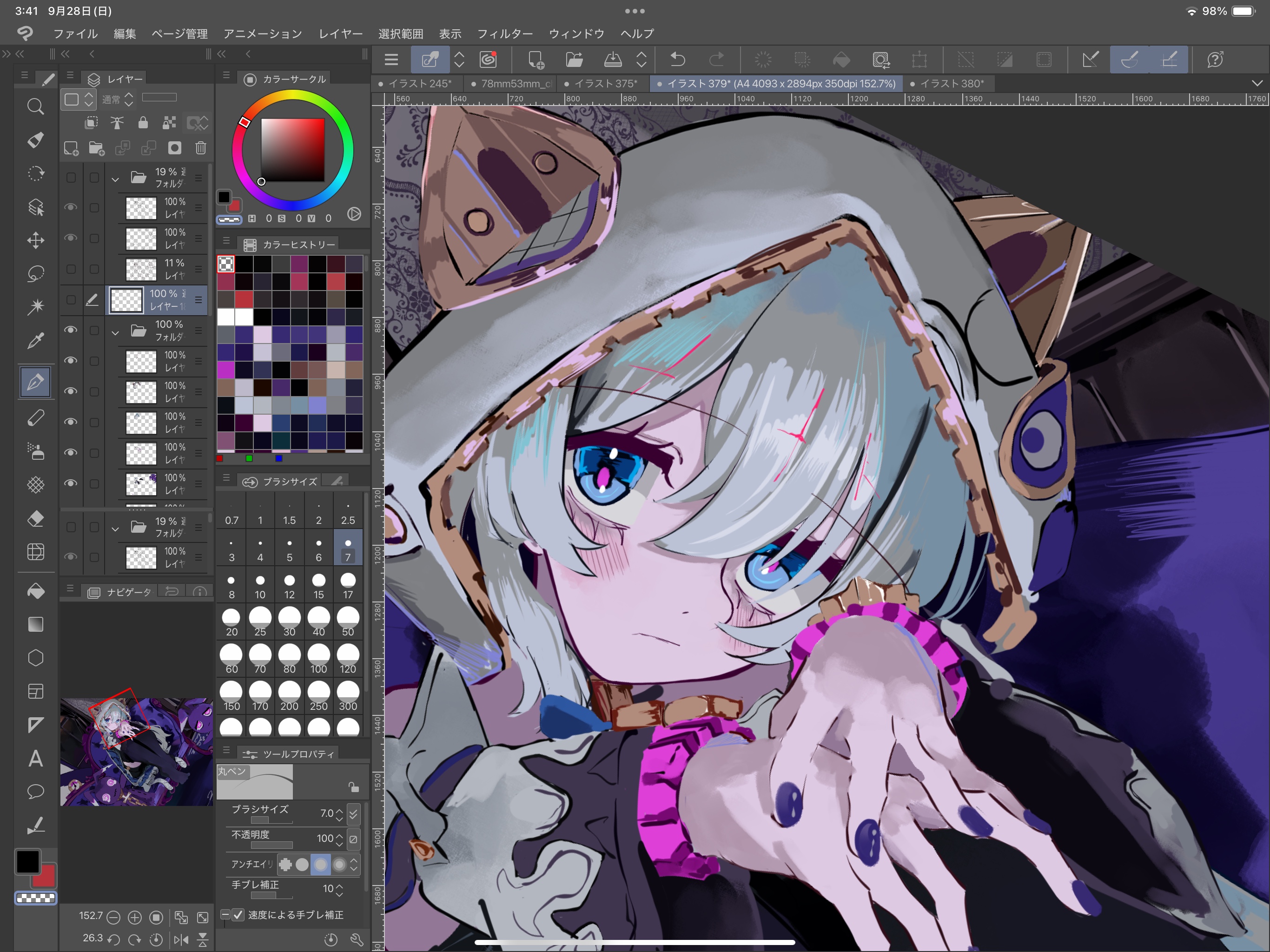
Task: Show the 11% layer using eye box
Action: pyautogui.click(x=71, y=269)
